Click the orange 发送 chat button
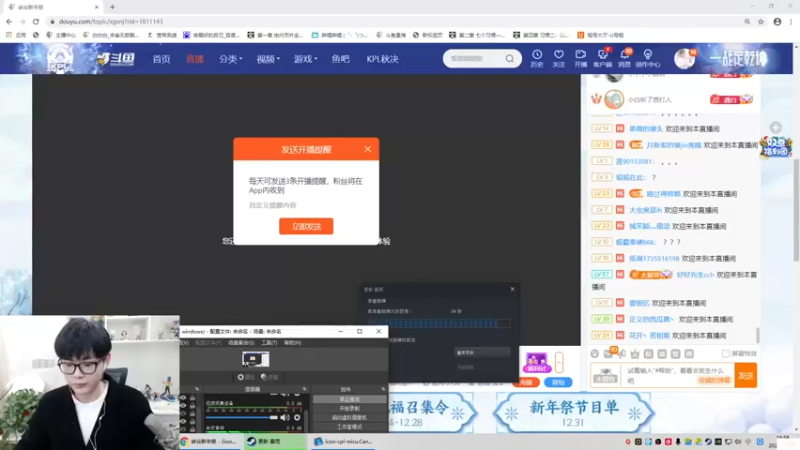 click(745, 376)
